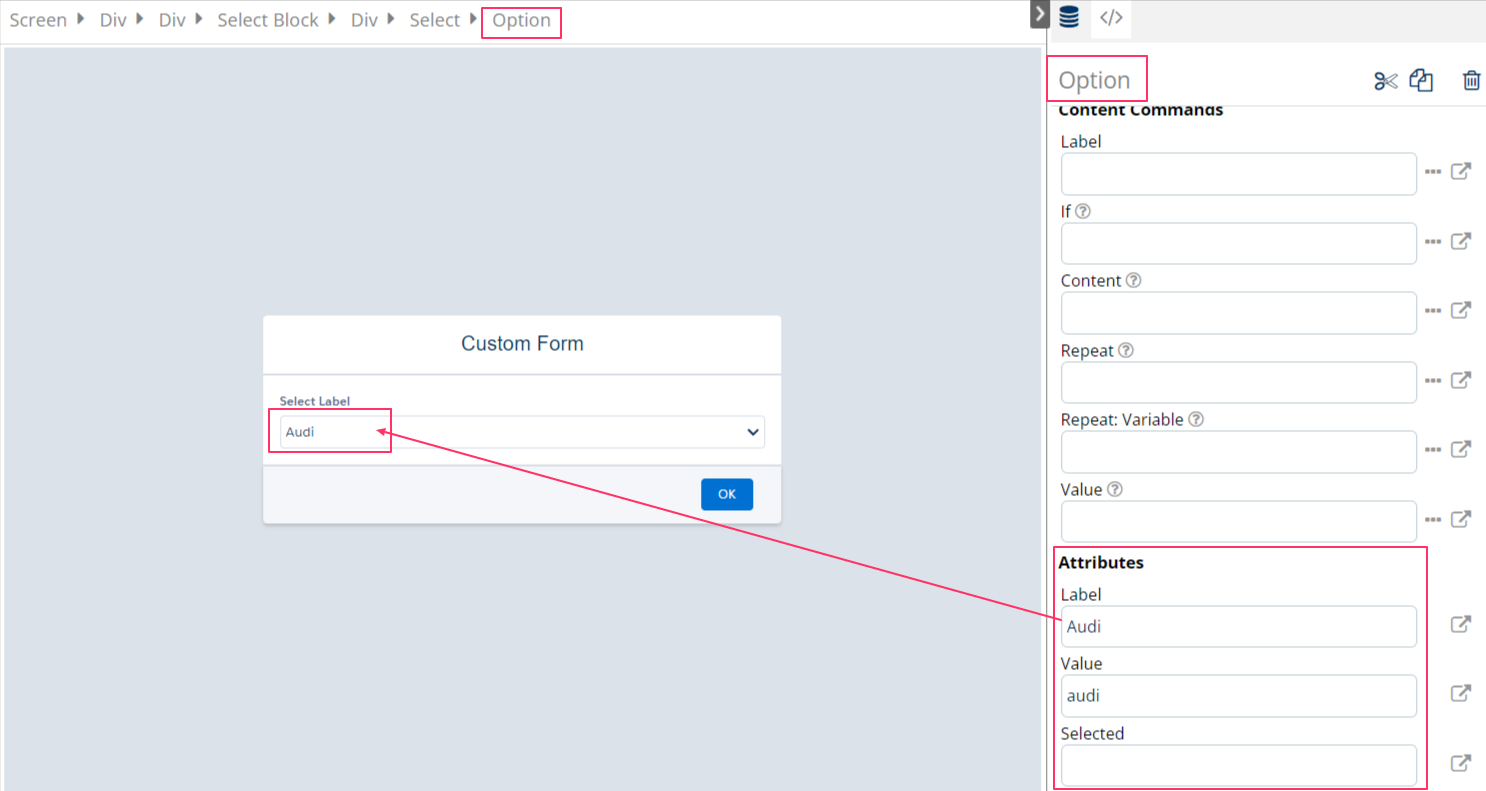The height and width of the screenshot is (791, 1486).
Task: Click the ellipsis beside the If field
Action: coord(1433,242)
